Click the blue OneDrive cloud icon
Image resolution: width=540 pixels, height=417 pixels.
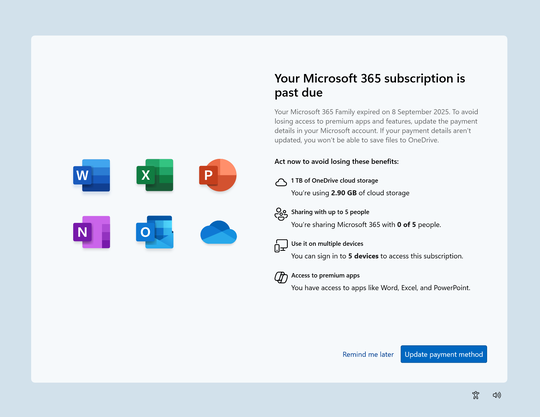point(218,232)
